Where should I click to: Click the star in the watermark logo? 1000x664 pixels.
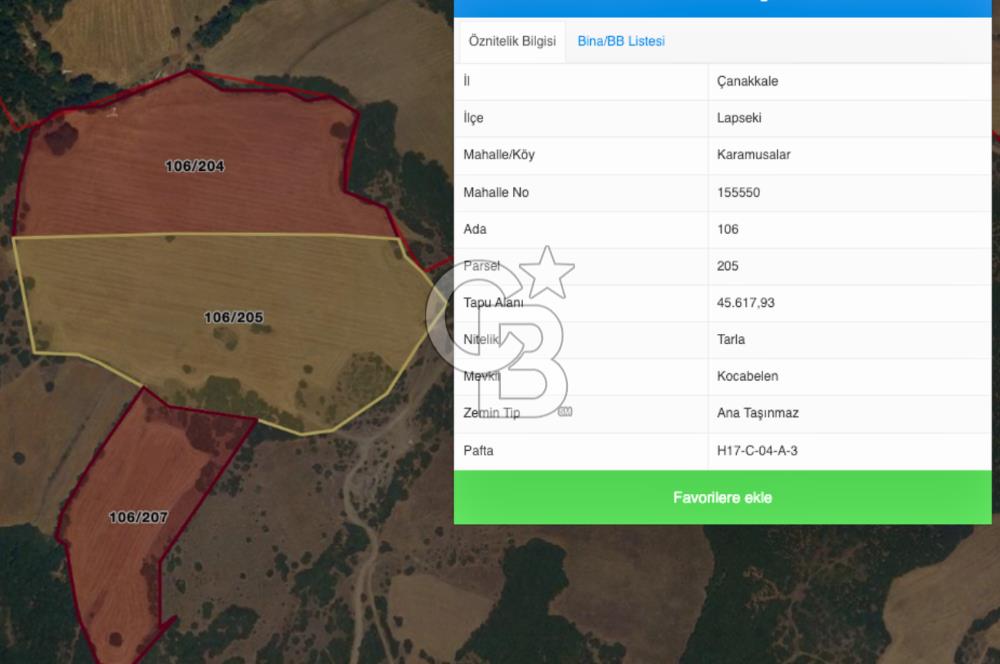548,272
